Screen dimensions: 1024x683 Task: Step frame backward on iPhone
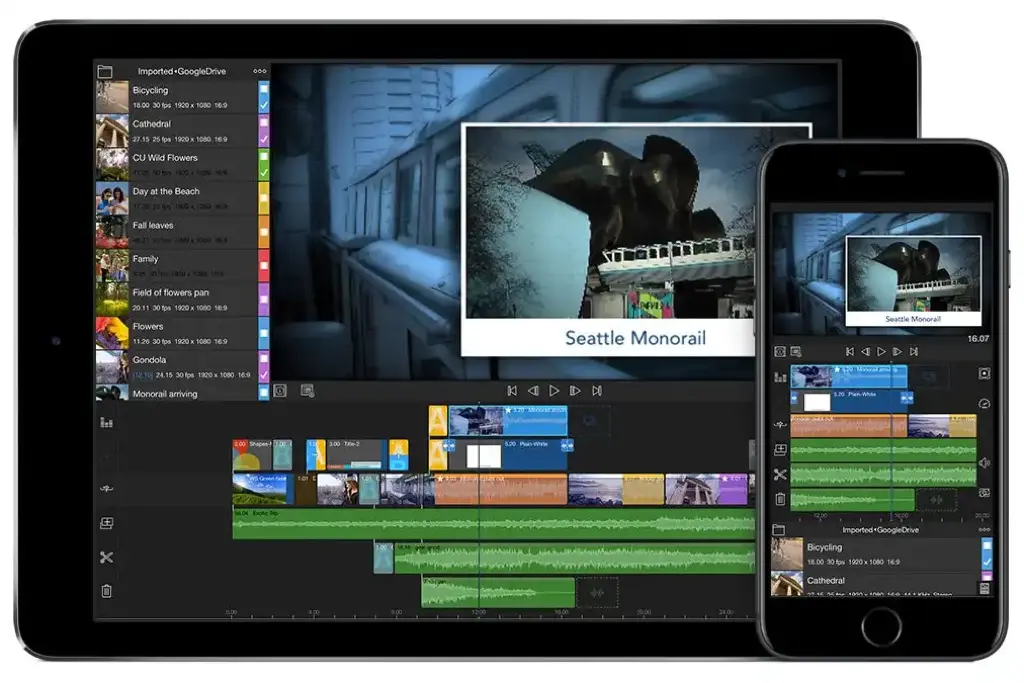pos(865,351)
